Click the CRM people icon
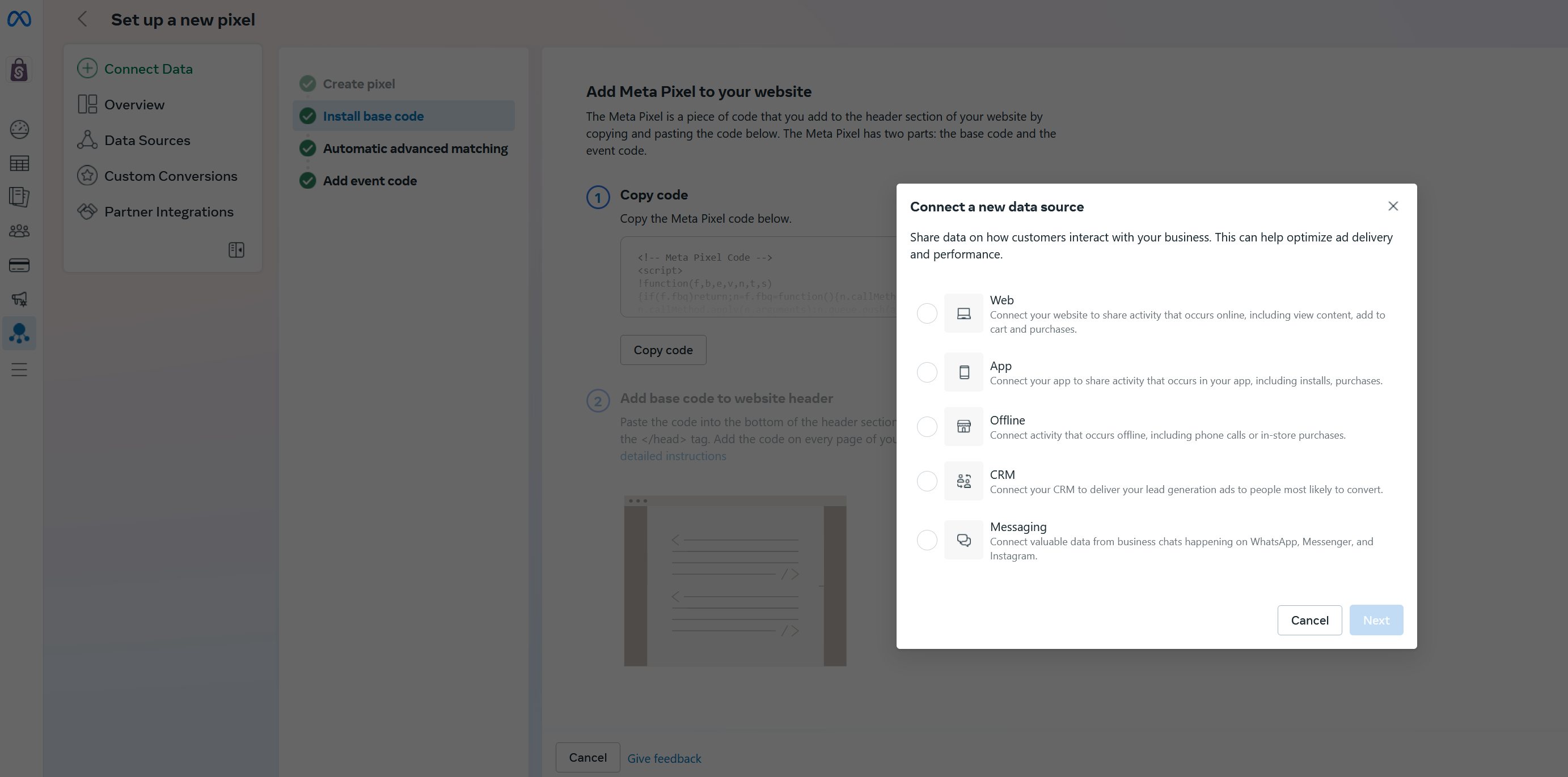The width and height of the screenshot is (1568, 777). (x=963, y=481)
